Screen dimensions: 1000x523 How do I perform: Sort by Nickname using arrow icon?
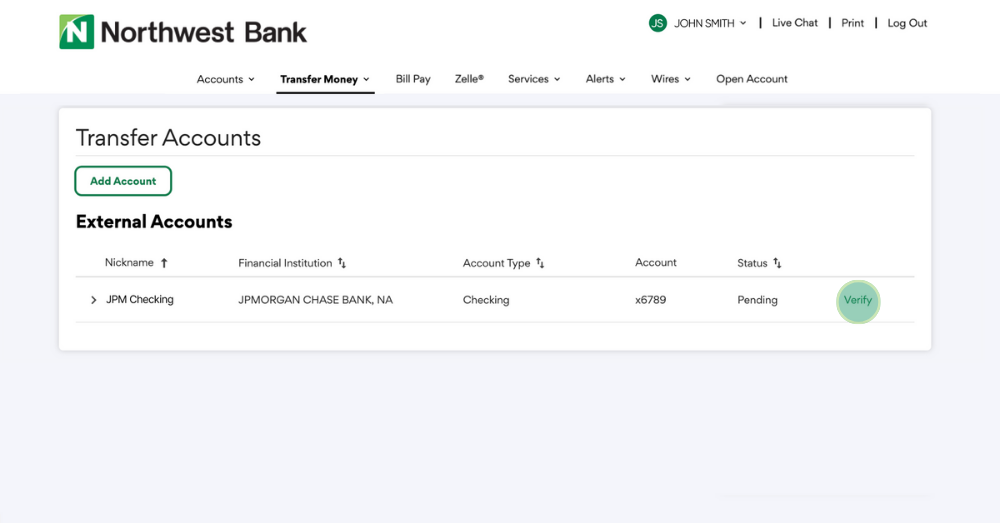pos(164,263)
